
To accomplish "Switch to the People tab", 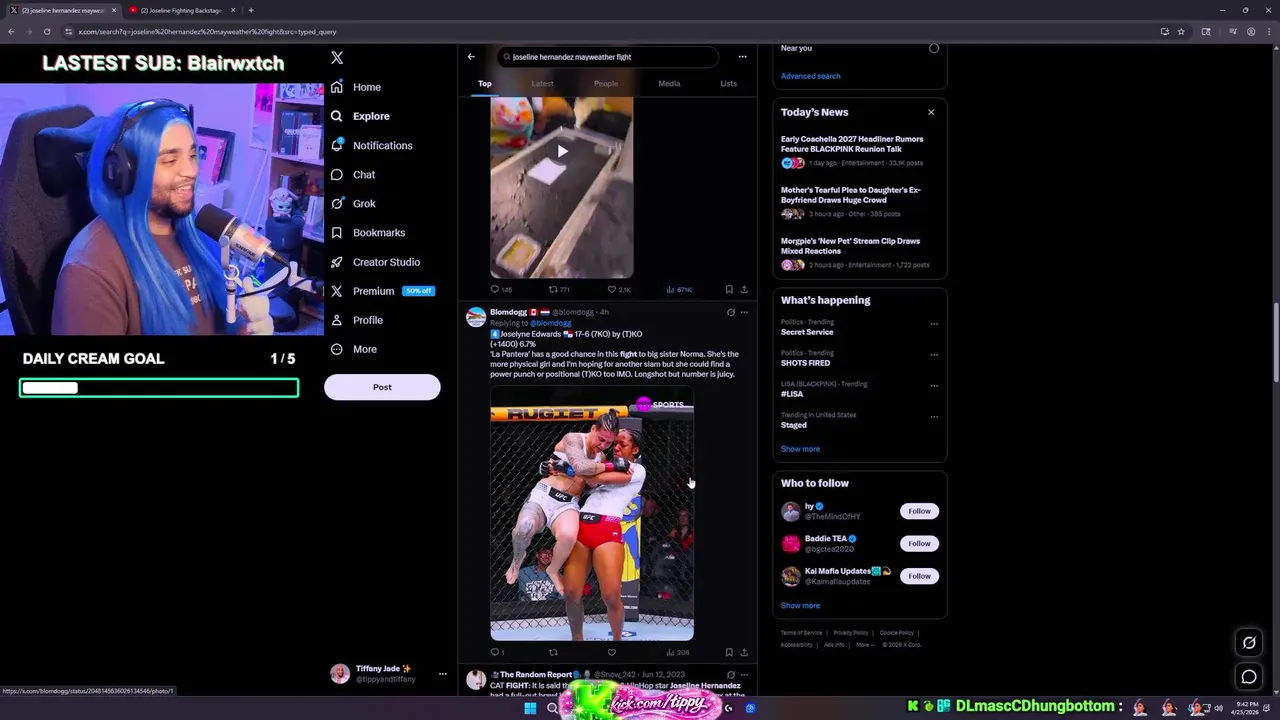I will [x=605, y=83].
